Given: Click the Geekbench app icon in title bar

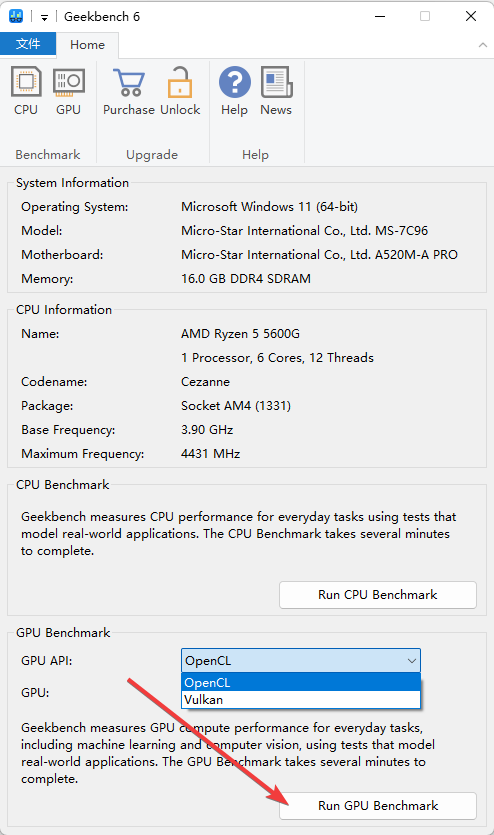Looking at the screenshot, I should pyautogui.click(x=16, y=17).
